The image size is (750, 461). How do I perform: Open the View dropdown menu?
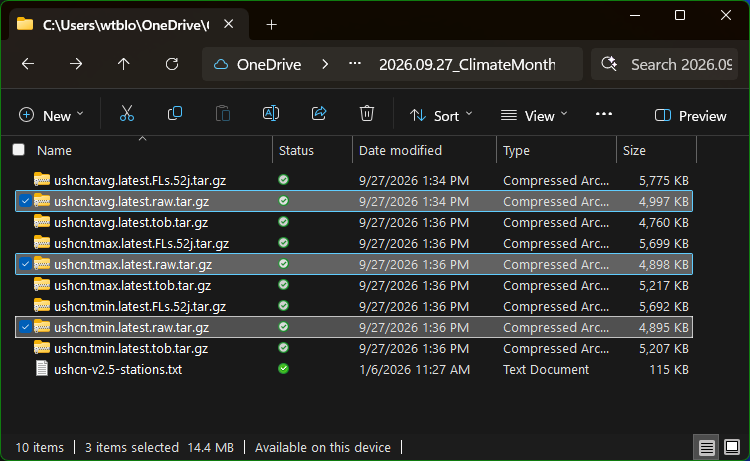[534, 115]
